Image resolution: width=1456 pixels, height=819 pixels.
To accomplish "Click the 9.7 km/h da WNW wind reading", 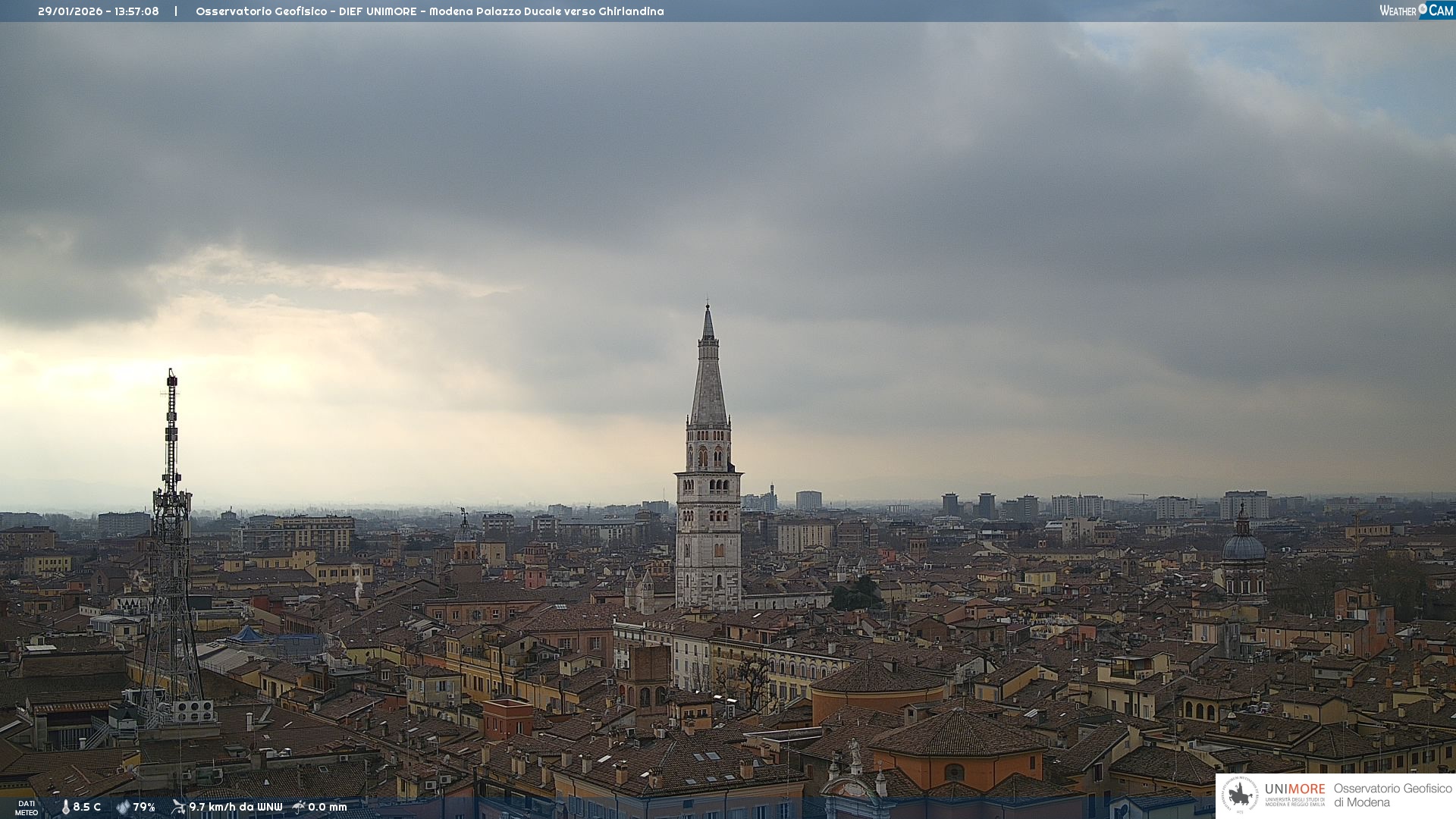I will point(236,808).
